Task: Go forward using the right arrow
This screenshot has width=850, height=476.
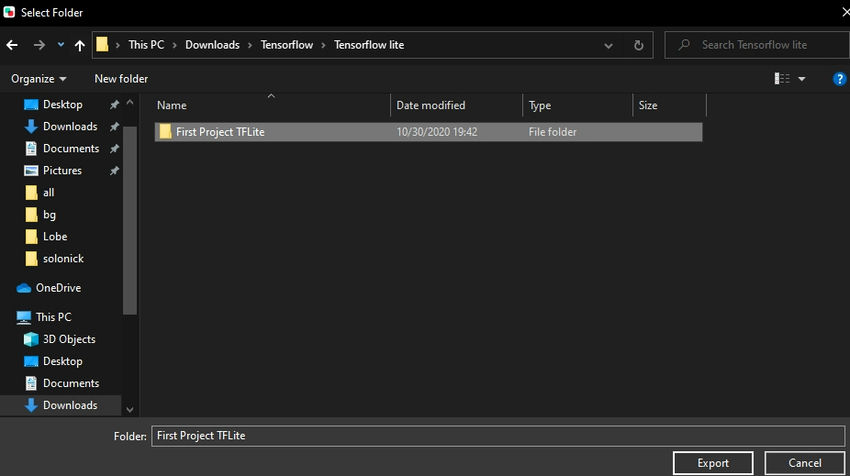Action: 39,45
